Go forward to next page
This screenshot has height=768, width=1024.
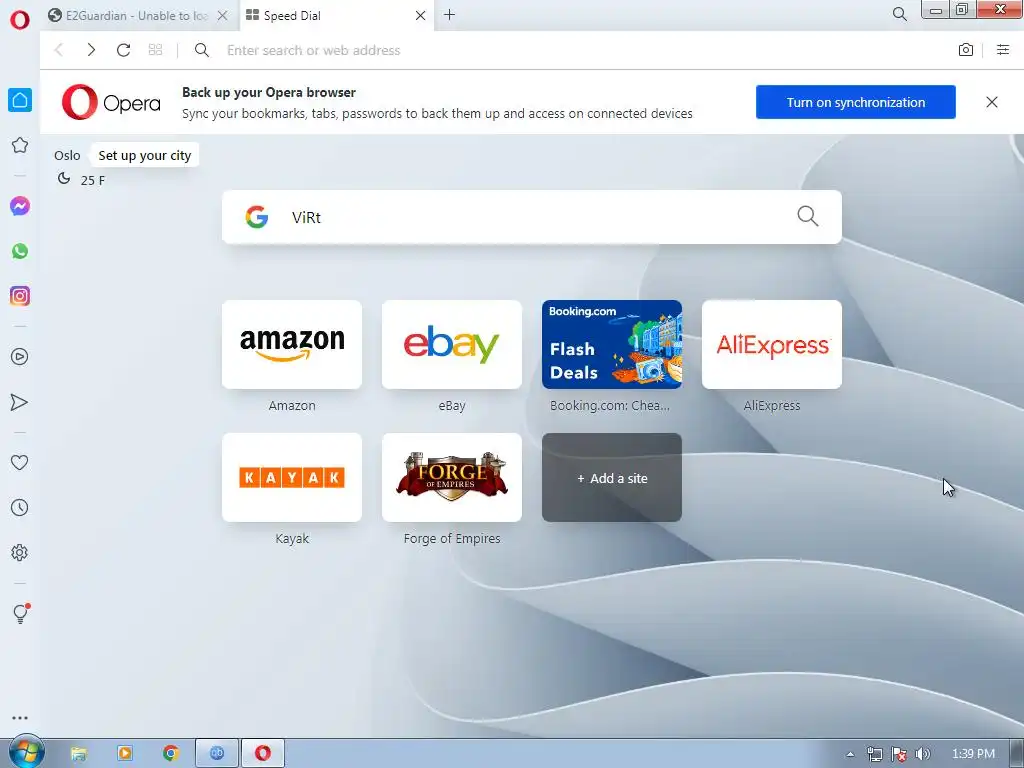[91, 50]
